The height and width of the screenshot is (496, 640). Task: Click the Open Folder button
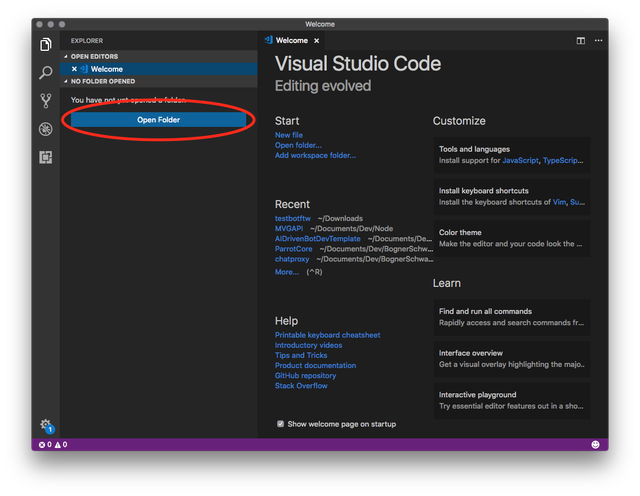(x=158, y=120)
